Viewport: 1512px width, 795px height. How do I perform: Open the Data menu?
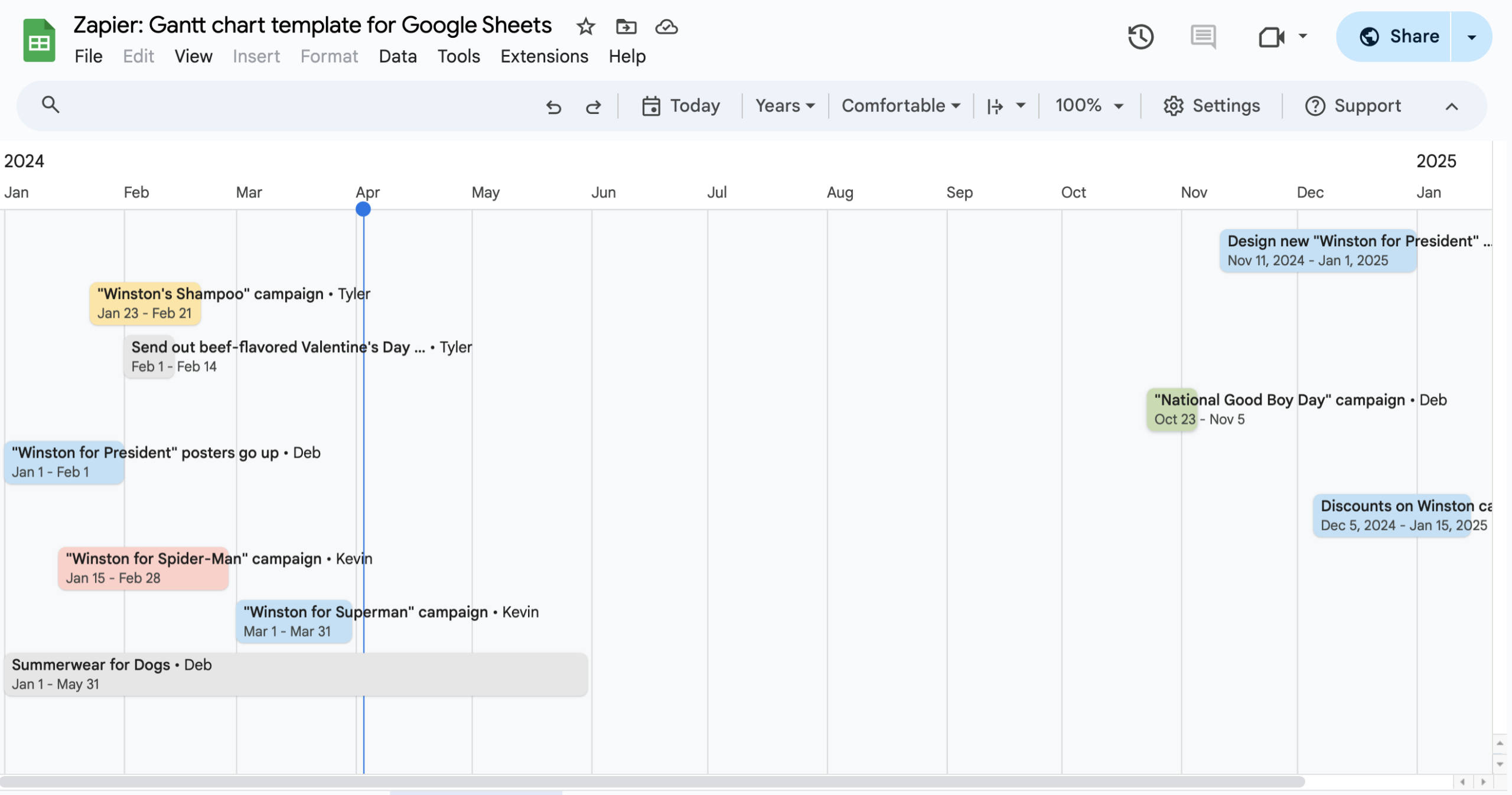(x=397, y=56)
